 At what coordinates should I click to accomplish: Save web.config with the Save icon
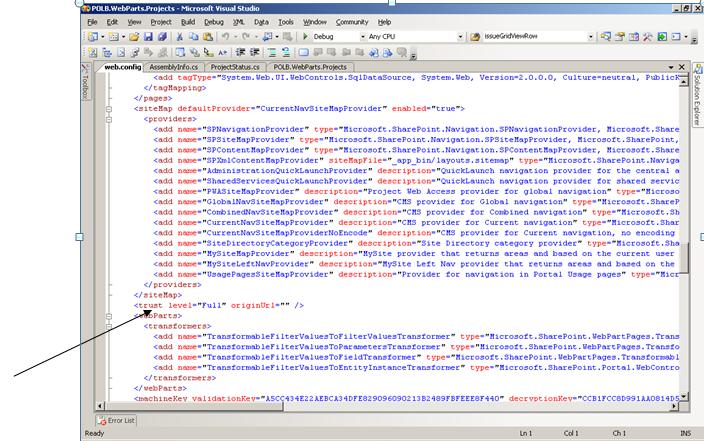pos(148,37)
